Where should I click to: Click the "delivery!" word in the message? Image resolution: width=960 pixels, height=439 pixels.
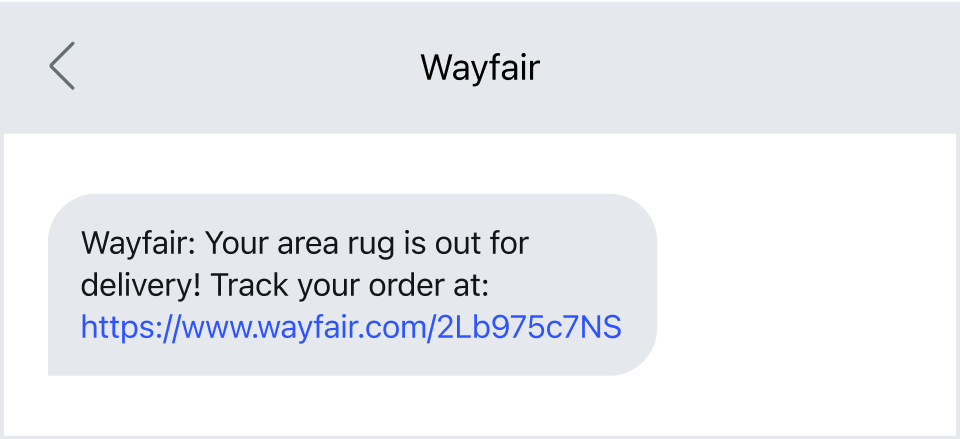[x=141, y=285]
